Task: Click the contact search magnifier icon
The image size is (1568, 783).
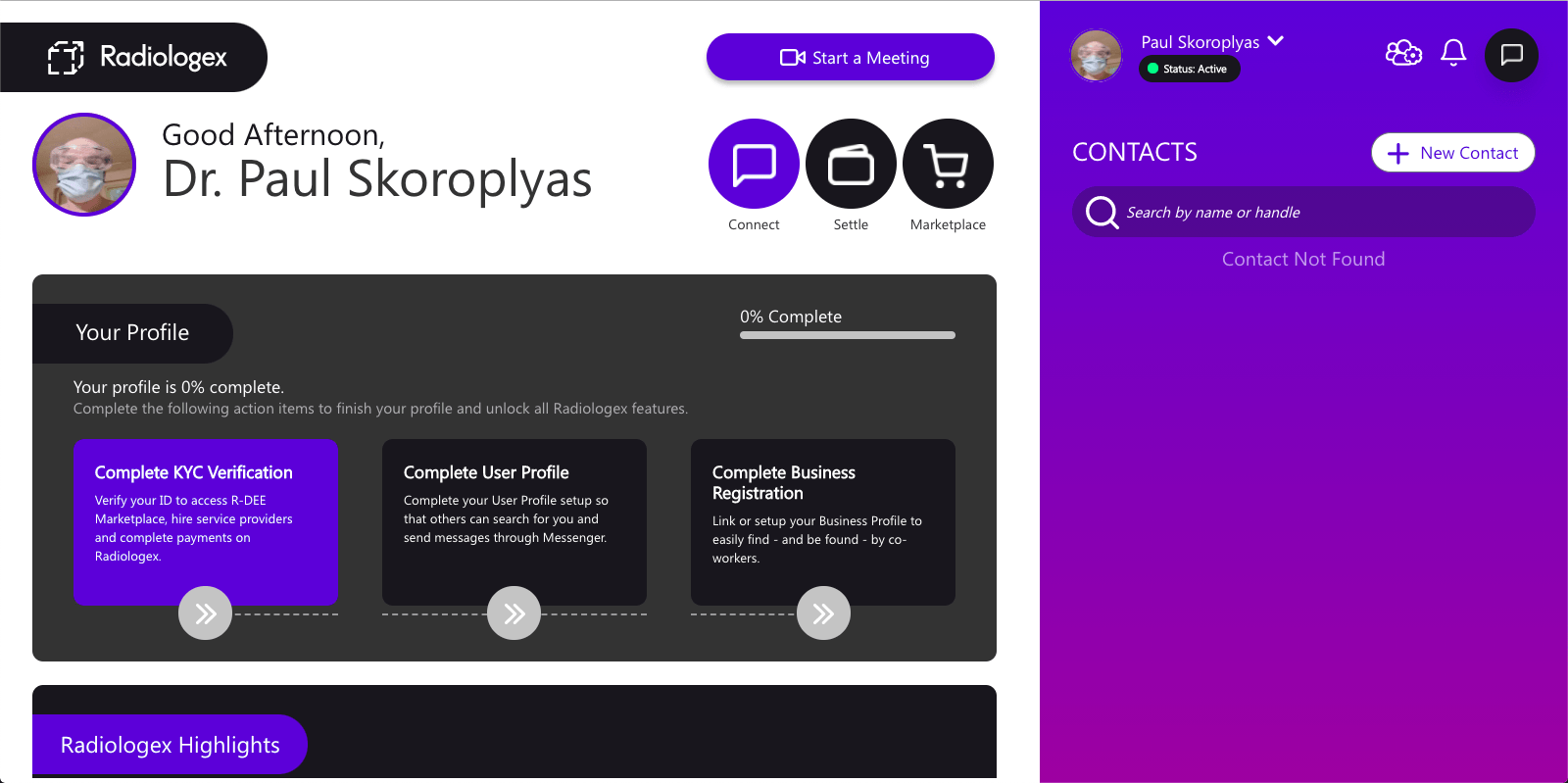Action: pyautogui.click(x=1102, y=212)
